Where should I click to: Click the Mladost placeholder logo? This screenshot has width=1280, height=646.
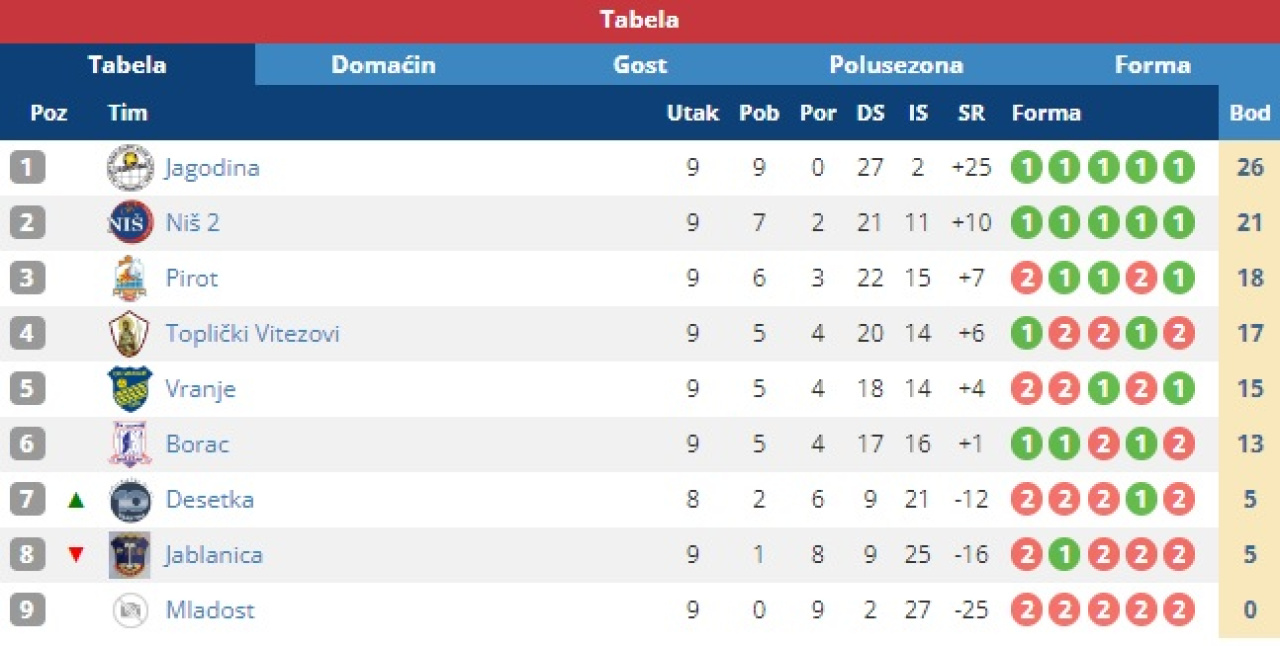click(x=130, y=610)
